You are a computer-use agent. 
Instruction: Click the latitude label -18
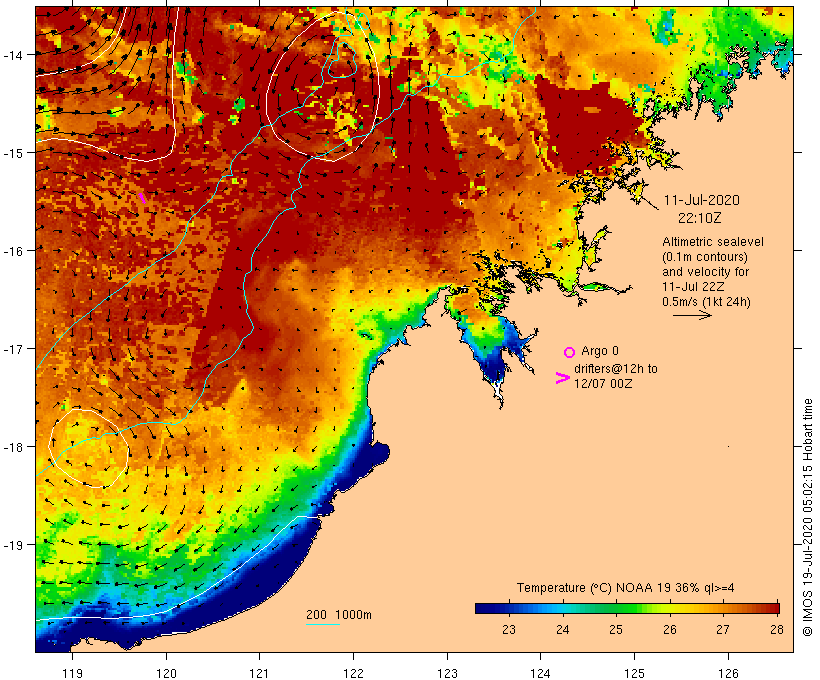pyautogui.click(x=12, y=447)
